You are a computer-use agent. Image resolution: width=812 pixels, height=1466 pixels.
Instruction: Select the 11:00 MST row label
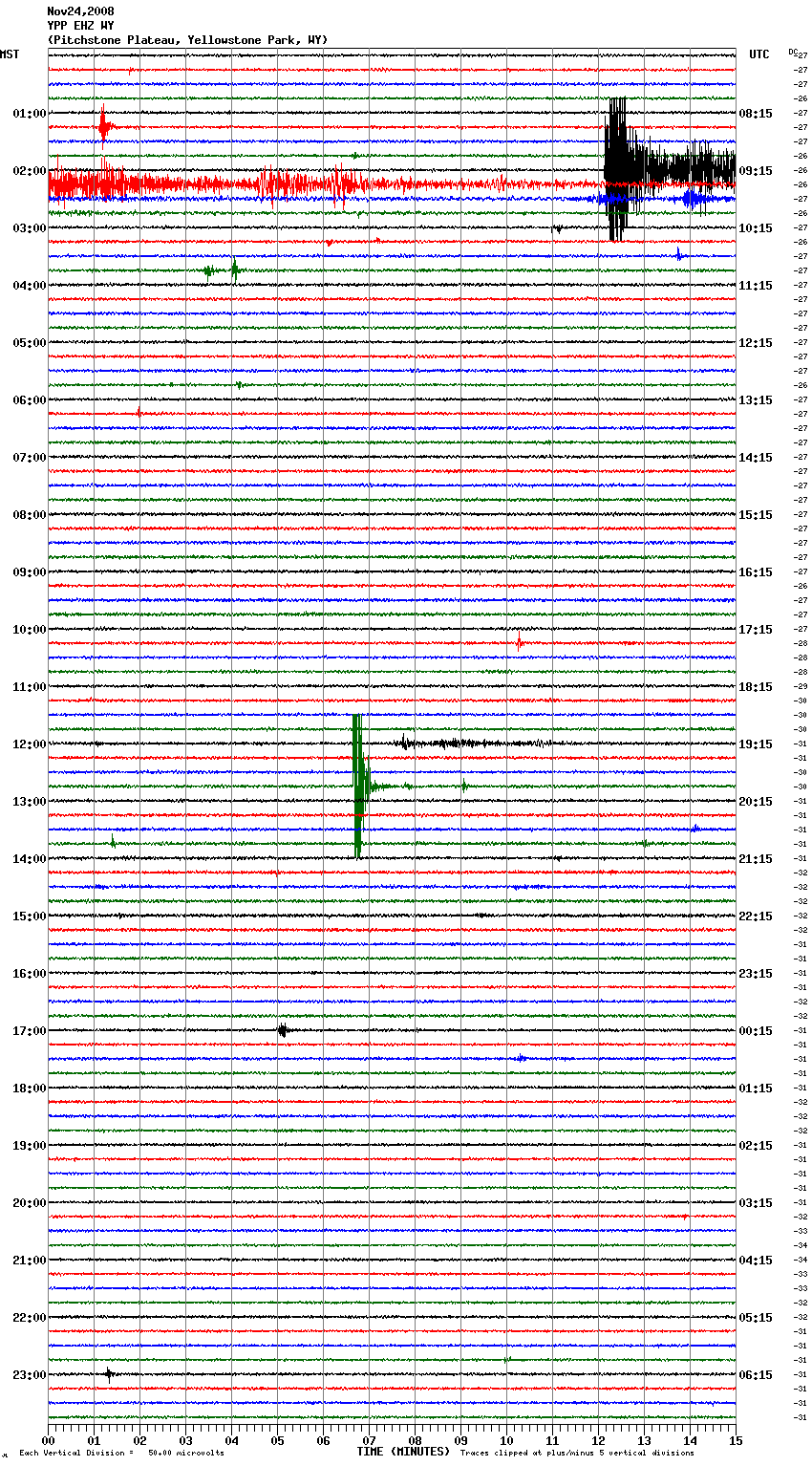29,687
